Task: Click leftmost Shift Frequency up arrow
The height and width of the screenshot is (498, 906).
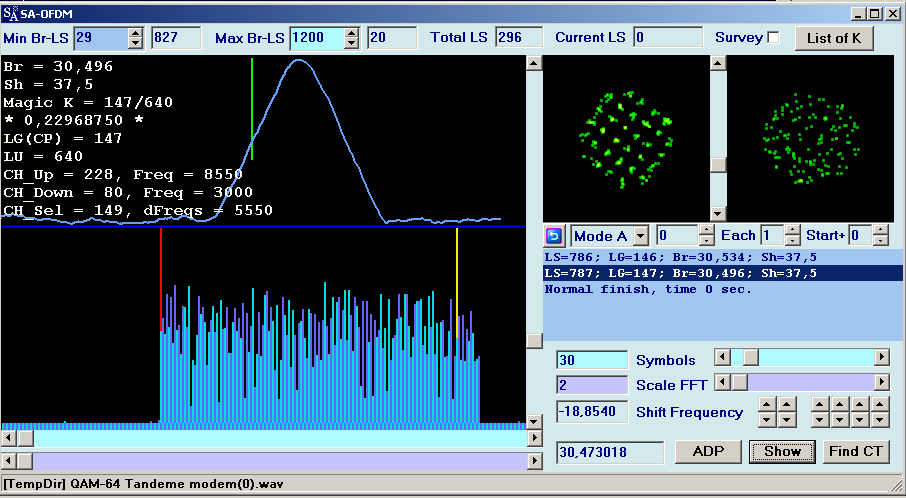Action: [766, 404]
